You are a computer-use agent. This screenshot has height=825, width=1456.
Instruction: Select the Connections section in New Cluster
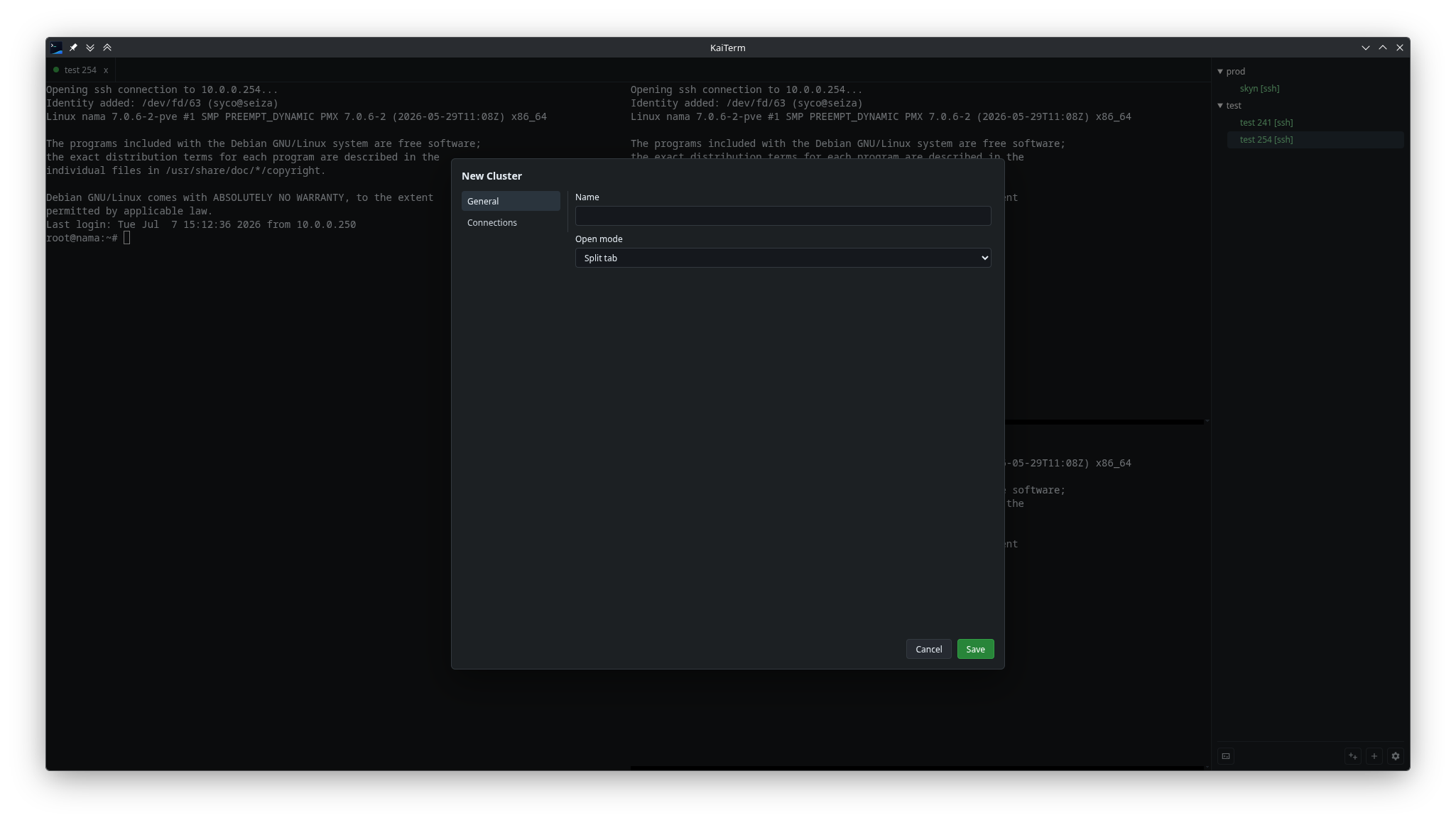(x=511, y=222)
